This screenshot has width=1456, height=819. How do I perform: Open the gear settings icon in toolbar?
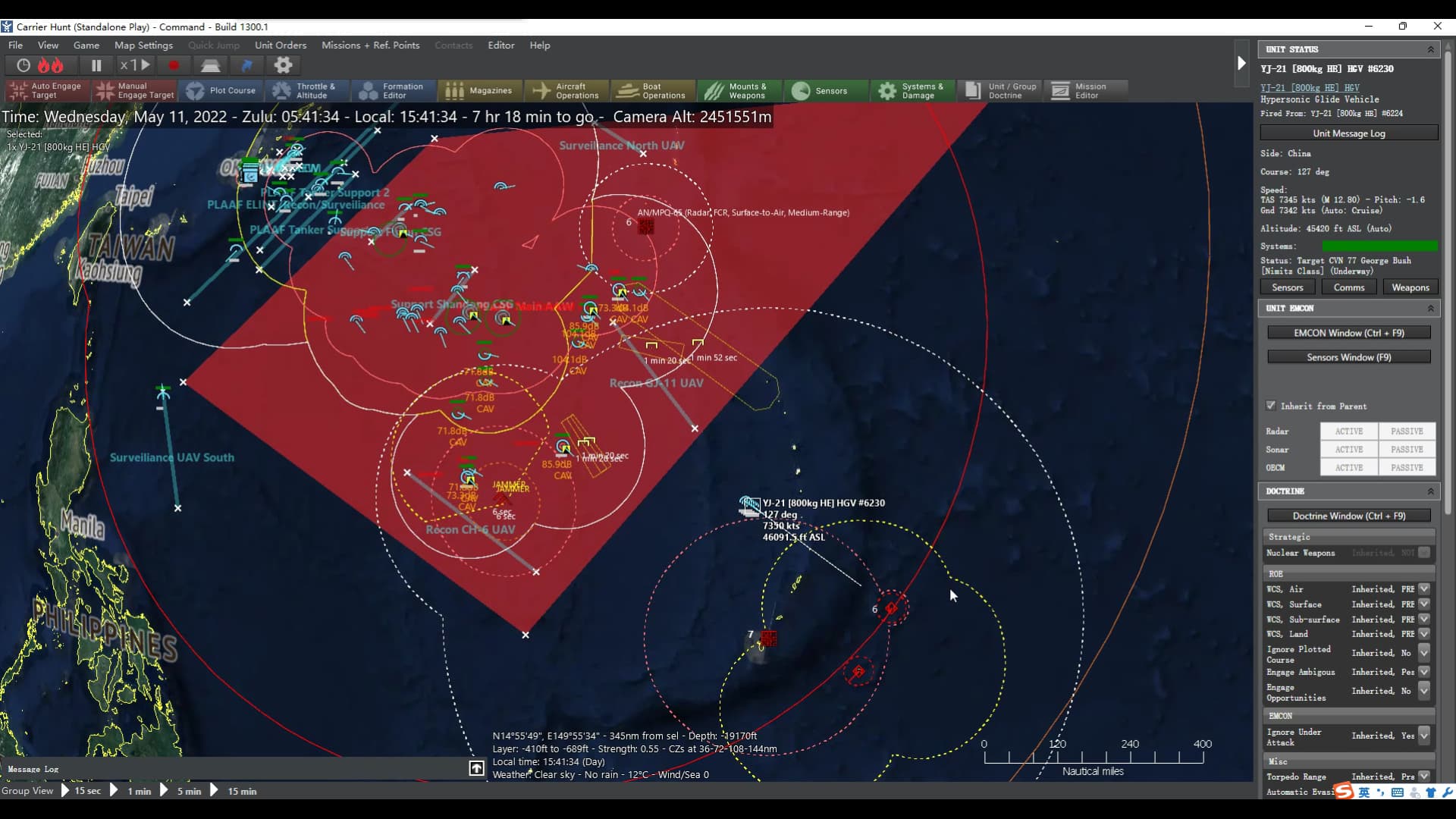point(283,65)
